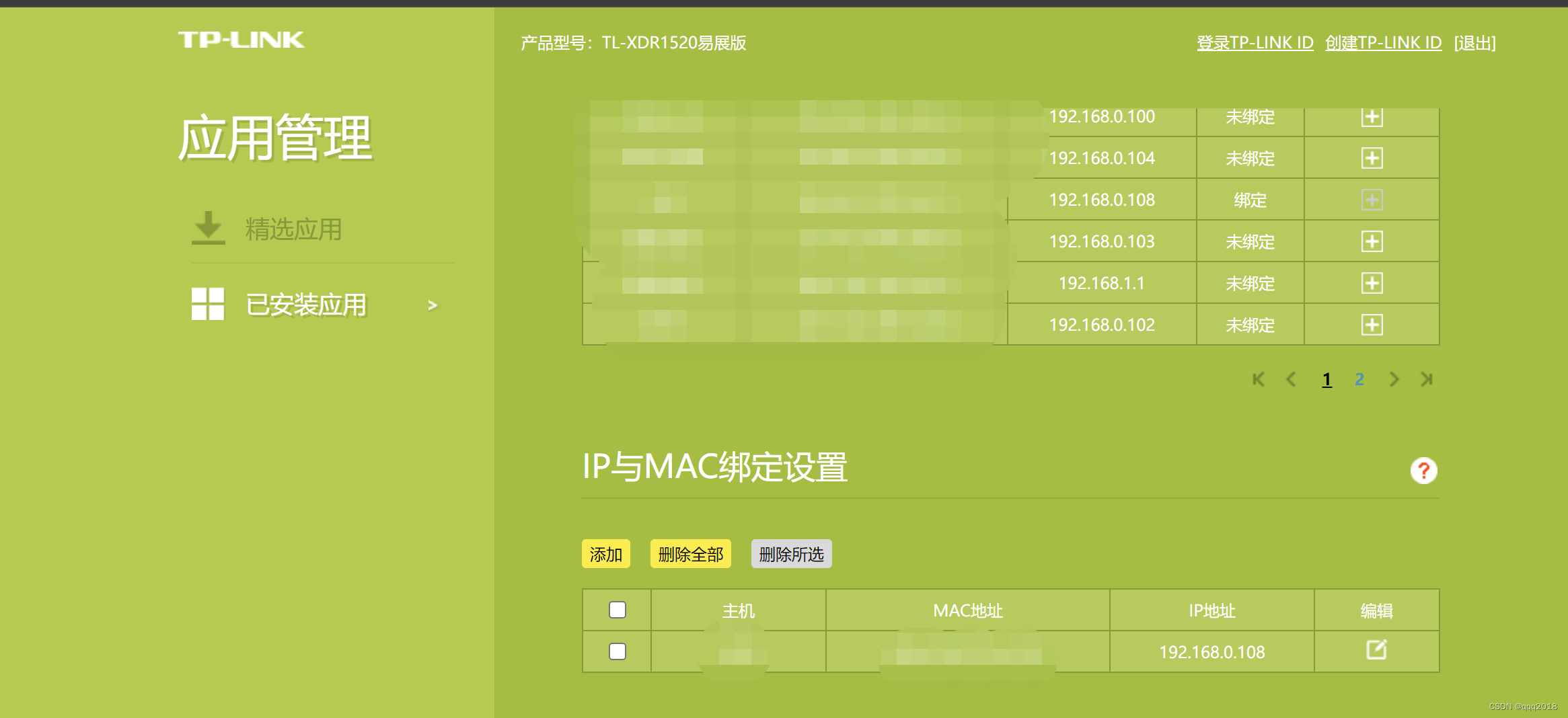Jump to the last page arrow

tap(1427, 379)
